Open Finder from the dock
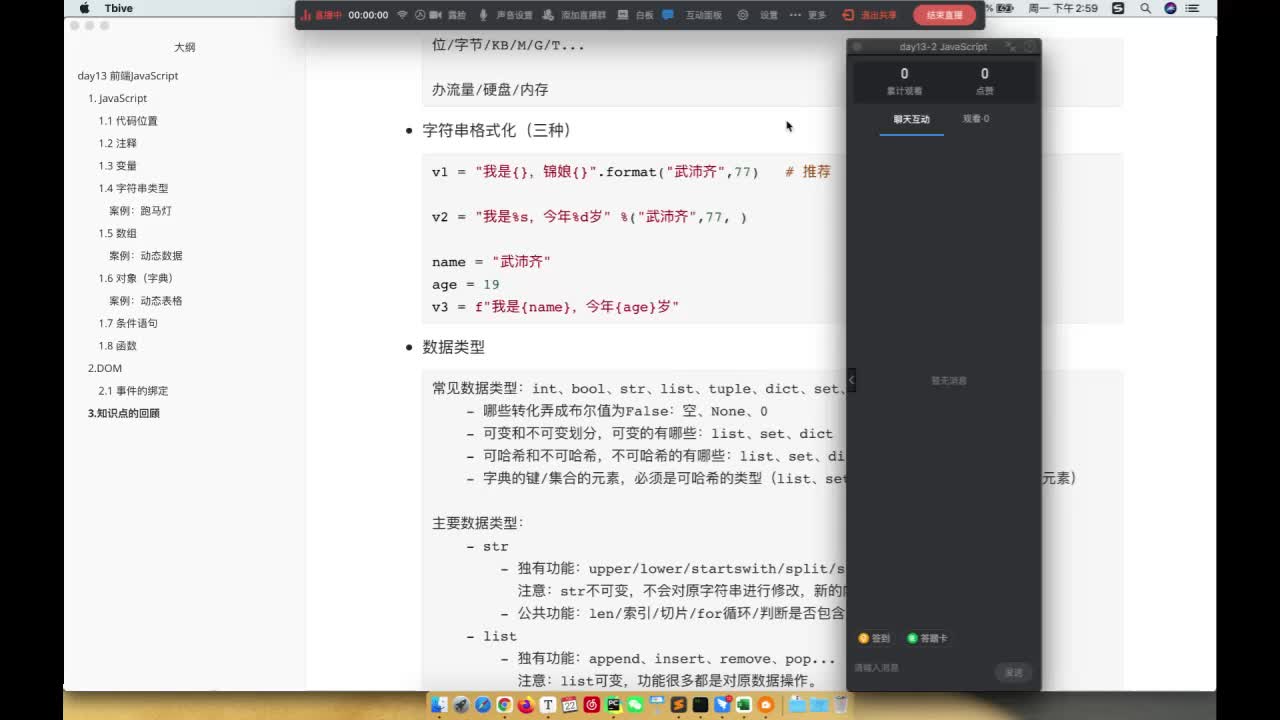Image resolution: width=1280 pixels, height=720 pixels. click(439, 704)
